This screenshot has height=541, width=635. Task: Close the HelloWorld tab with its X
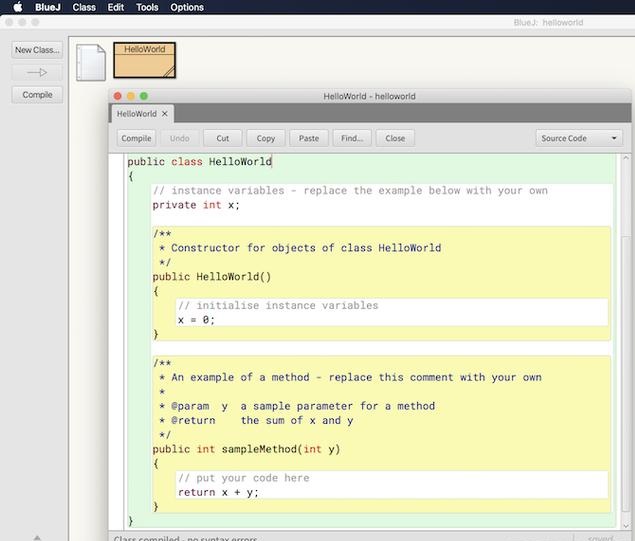point(165,114)
